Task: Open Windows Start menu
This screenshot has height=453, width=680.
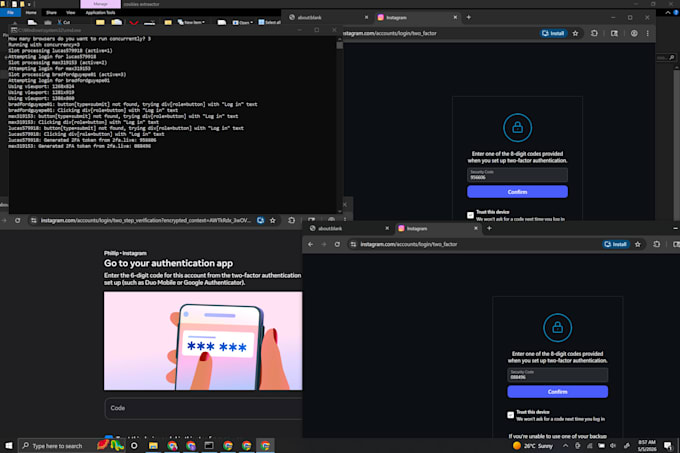Action: (x=8, y=446)
